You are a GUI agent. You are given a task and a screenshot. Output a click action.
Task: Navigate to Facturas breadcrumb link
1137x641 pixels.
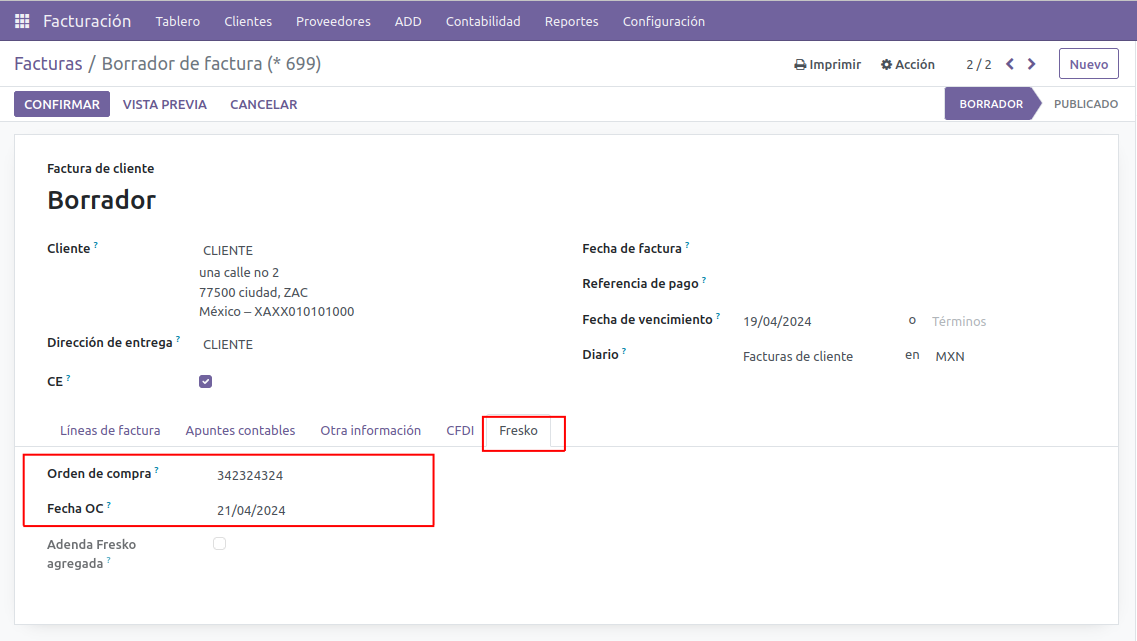pyautogui.click(x=48, y=64)
